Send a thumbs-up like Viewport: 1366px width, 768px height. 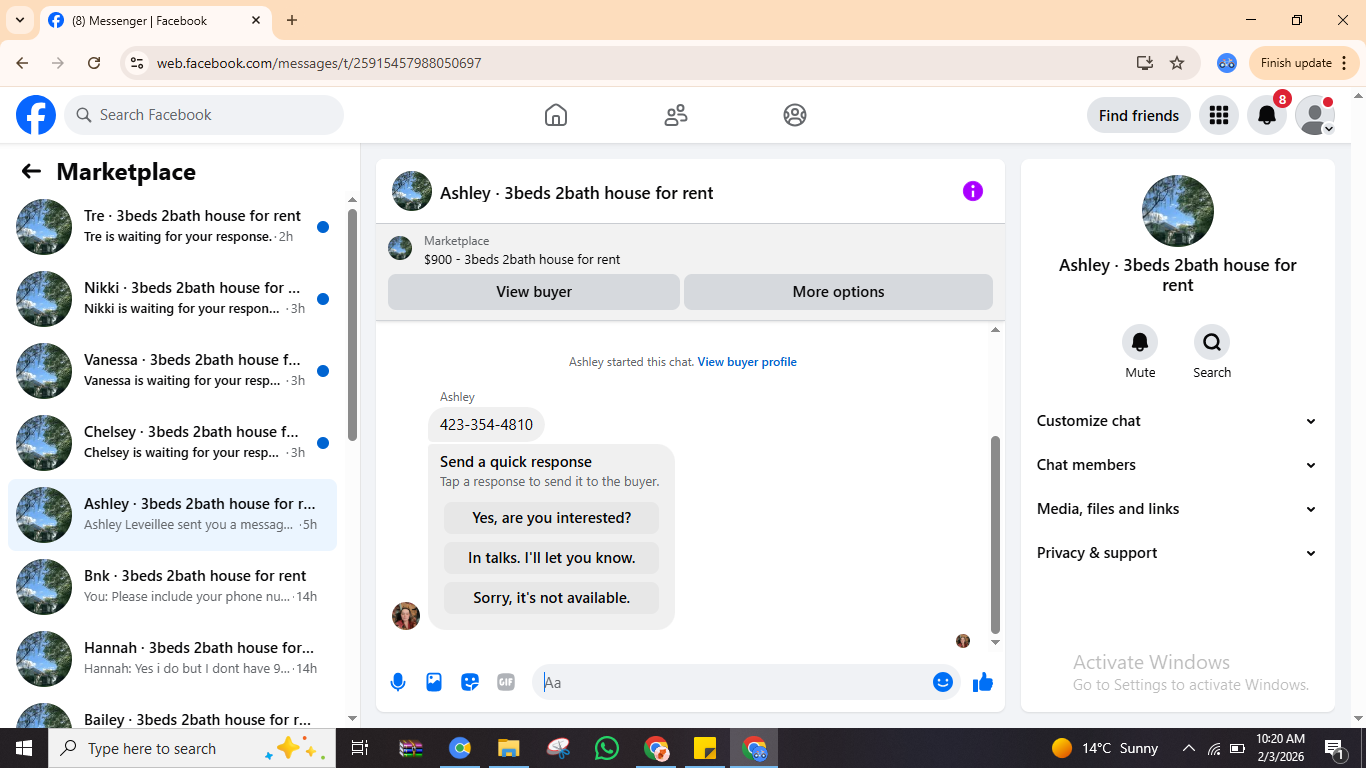[983, 682]
